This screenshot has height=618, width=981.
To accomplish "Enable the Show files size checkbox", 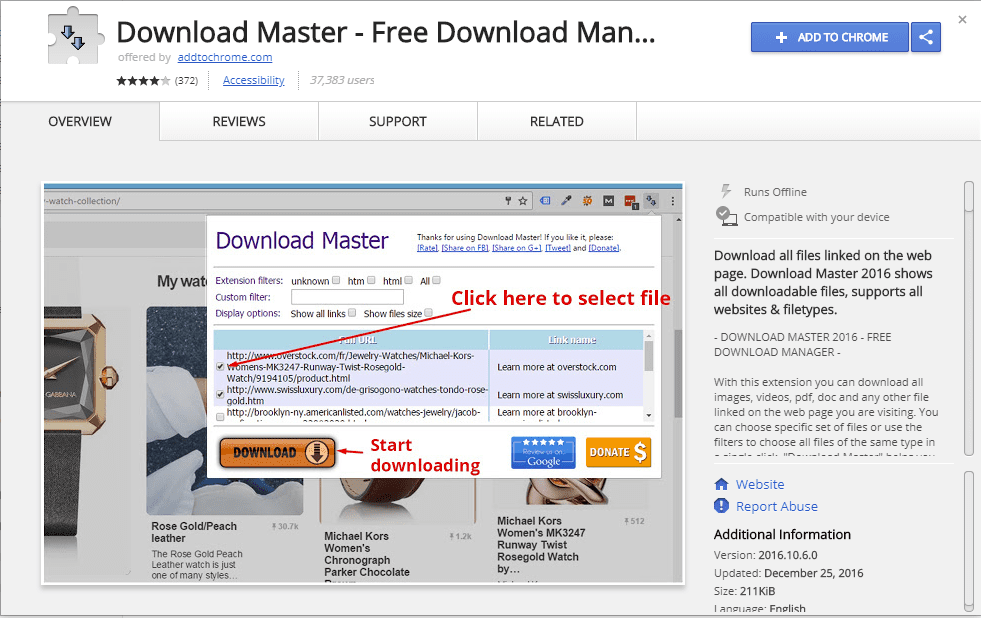I will click(x=429, y=313).
